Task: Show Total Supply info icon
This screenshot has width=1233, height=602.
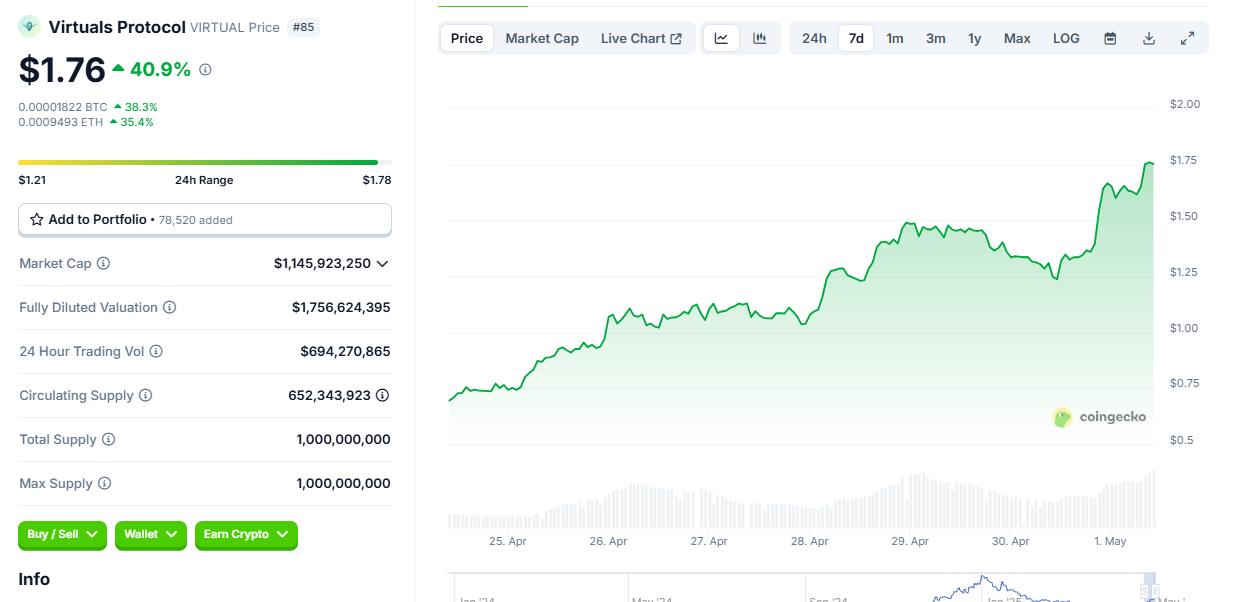Action: [x=108, y=439]
